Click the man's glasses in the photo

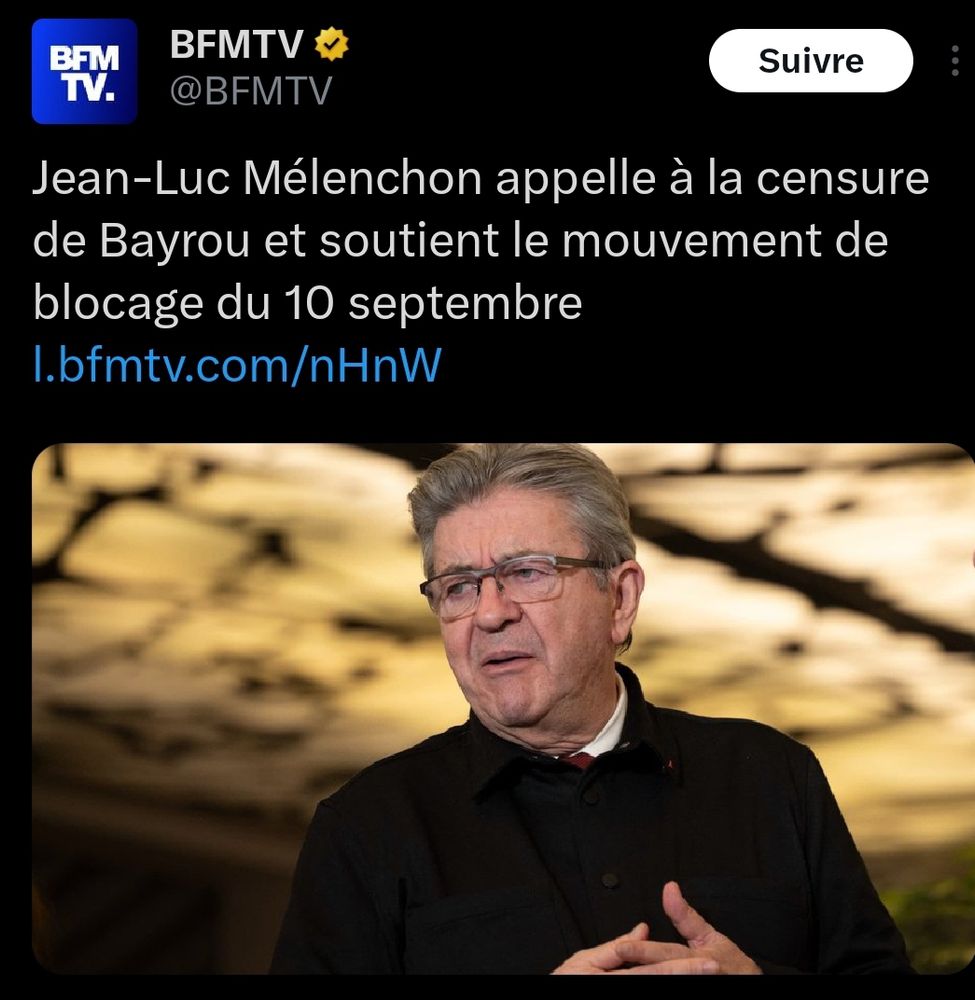point(512,584)
